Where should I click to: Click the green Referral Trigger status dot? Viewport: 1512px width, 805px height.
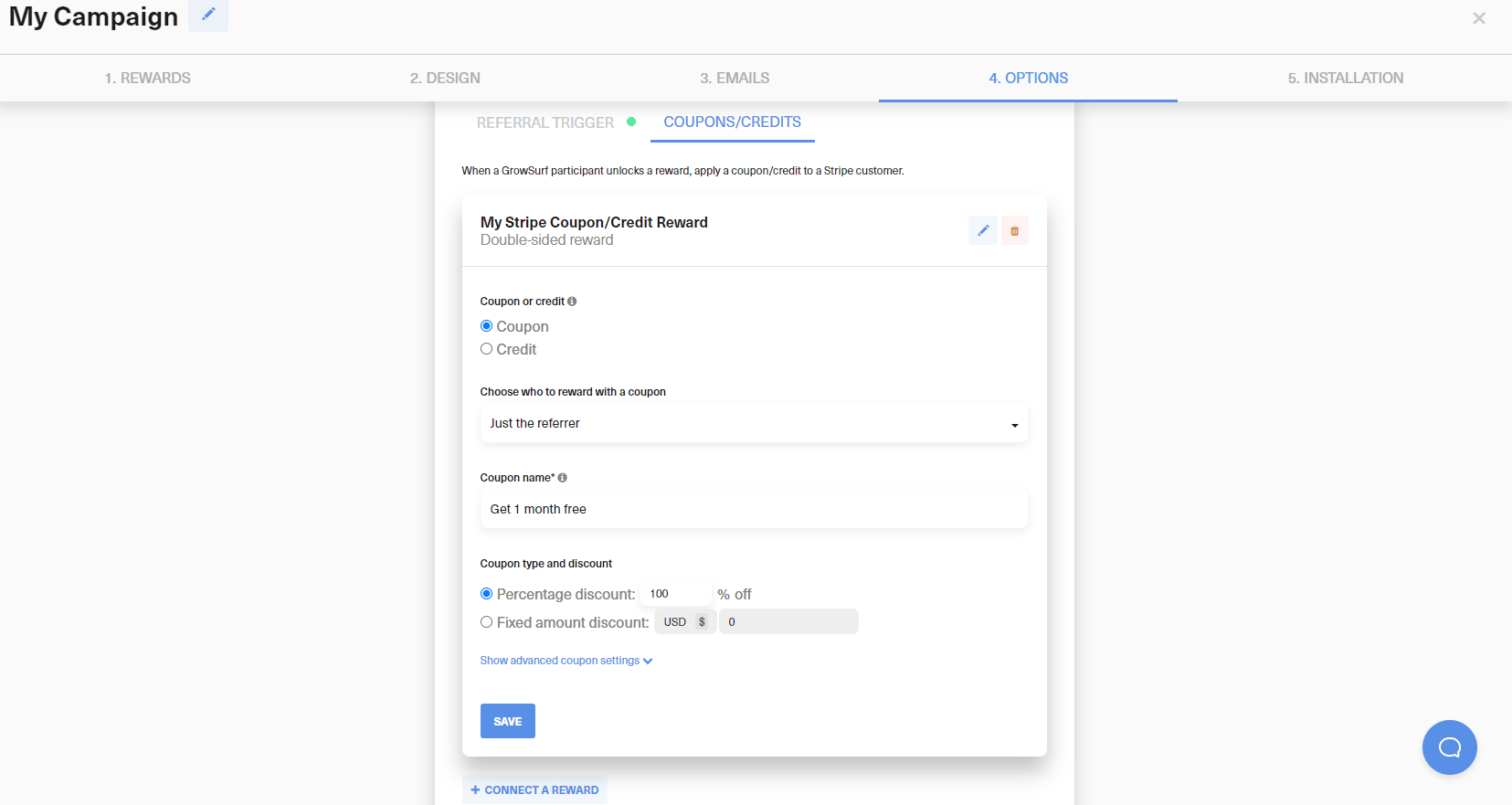[631, 122]
